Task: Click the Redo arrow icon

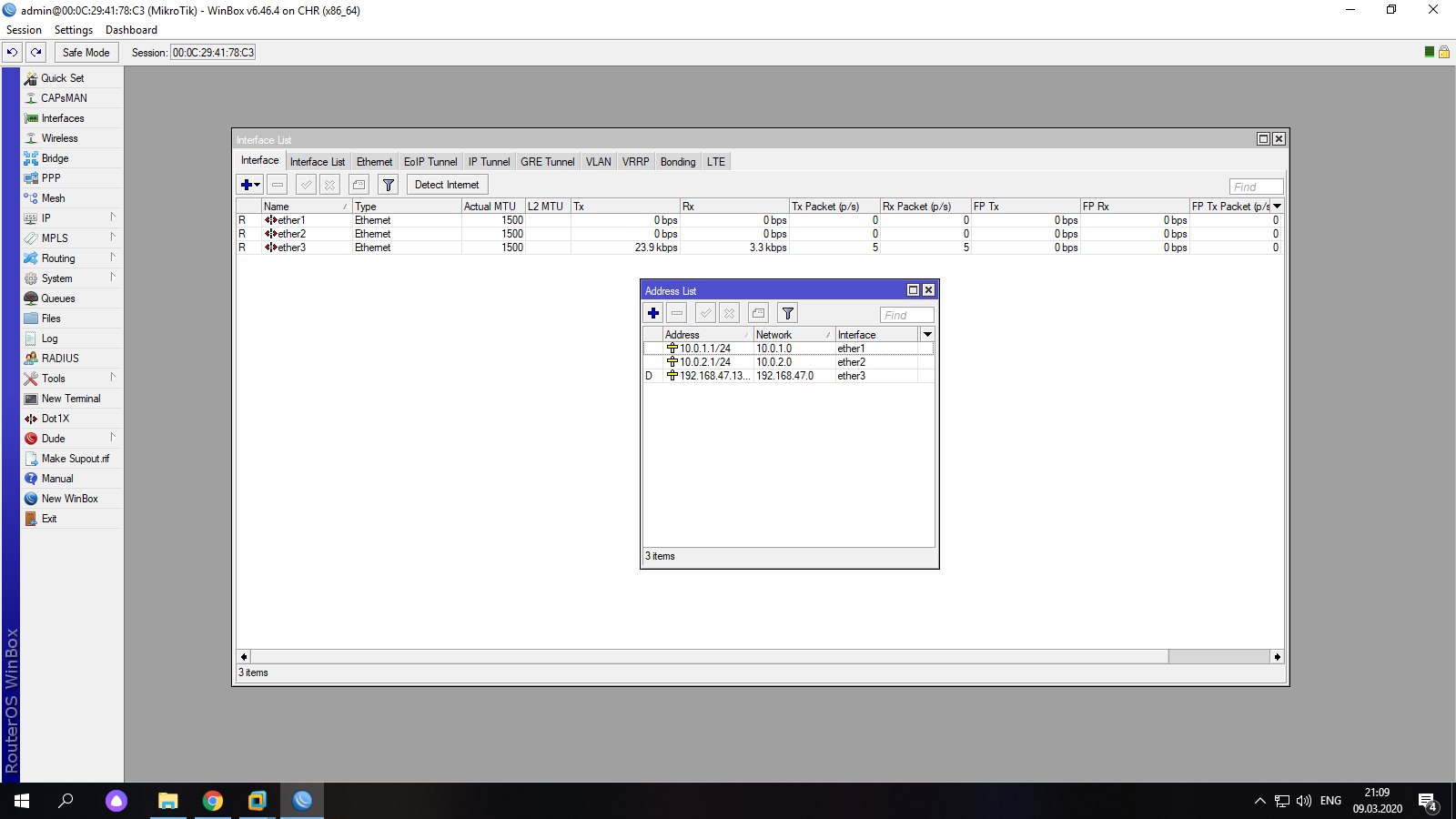Action: pos(35,53)
